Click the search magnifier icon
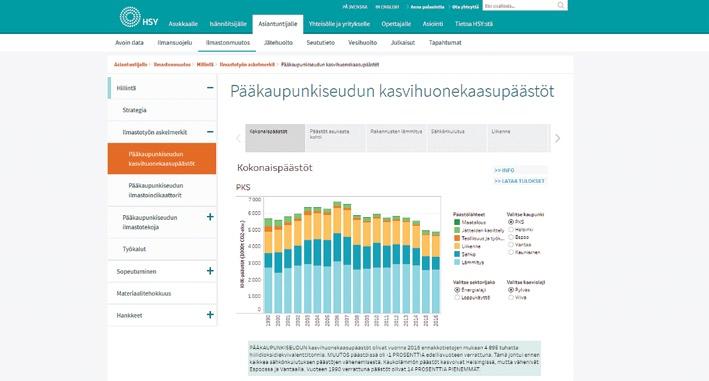Screen dimensions: 709x381 (x=561, y=5)
